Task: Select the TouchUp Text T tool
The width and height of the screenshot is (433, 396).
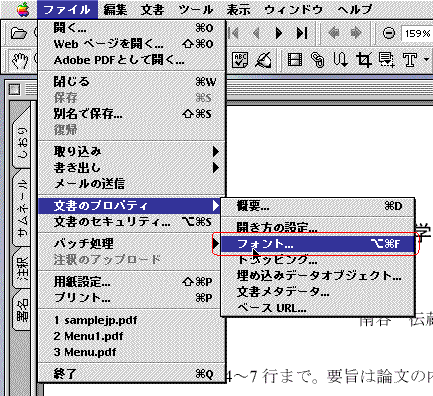Action: point(410,60)
